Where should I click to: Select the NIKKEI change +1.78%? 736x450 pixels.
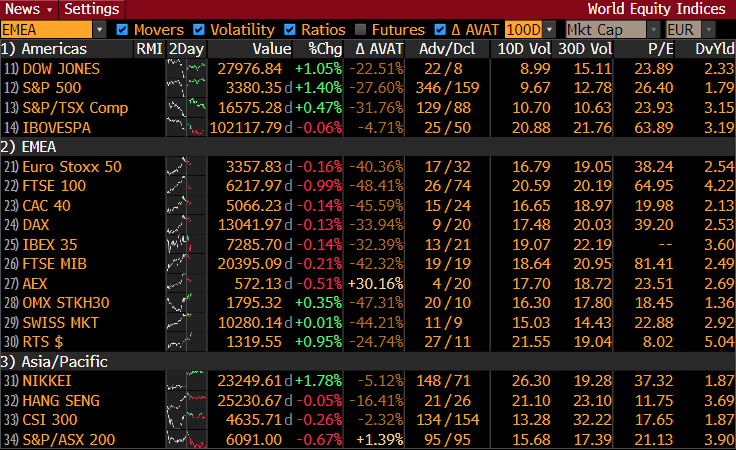[319, 381]
